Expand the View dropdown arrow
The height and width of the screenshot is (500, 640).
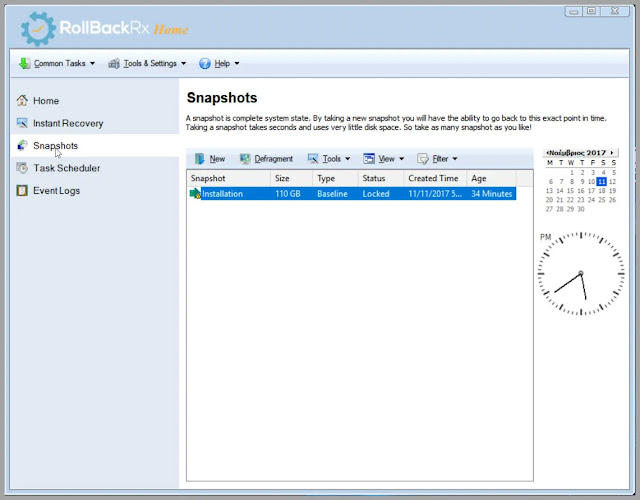[x=401, y=159]
